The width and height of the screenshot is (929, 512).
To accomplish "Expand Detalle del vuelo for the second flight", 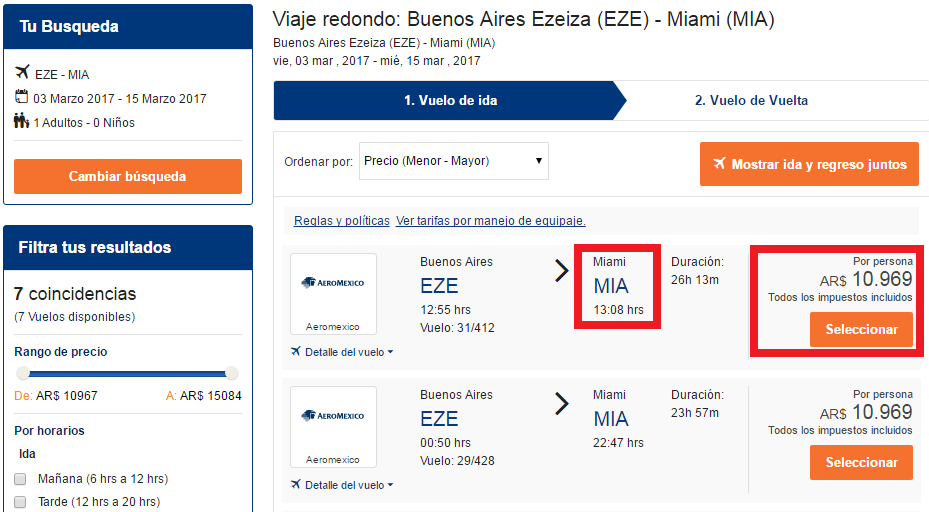I will pyautogui.click(x=348, y=485).
